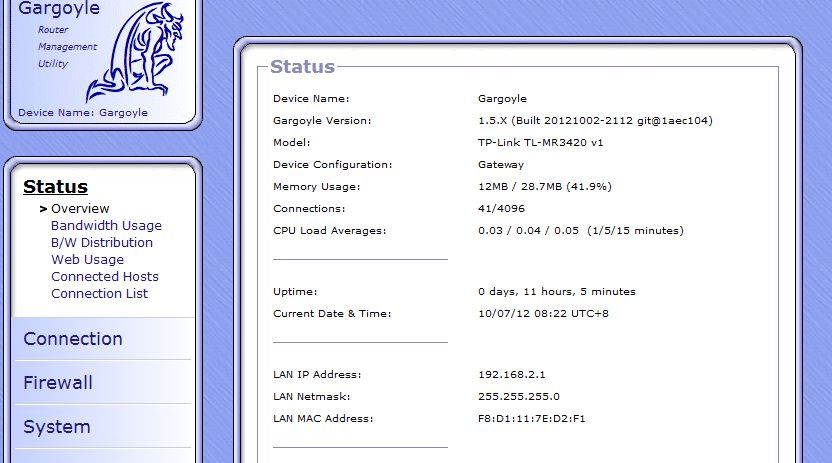Click the Gargoyle Version build string

click(x=595, y=121)
